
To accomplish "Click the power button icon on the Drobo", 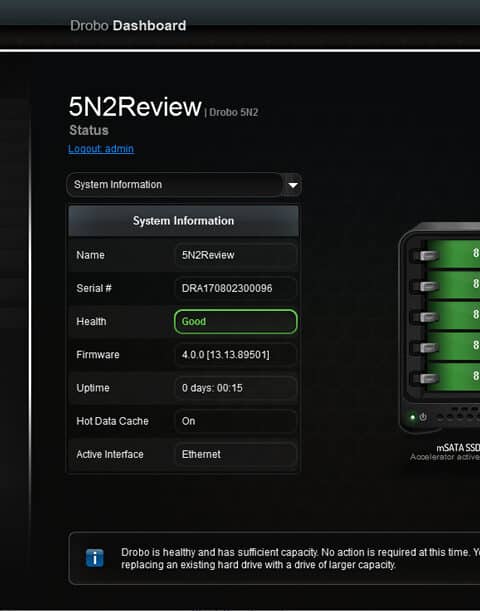I will click(423, 417).
